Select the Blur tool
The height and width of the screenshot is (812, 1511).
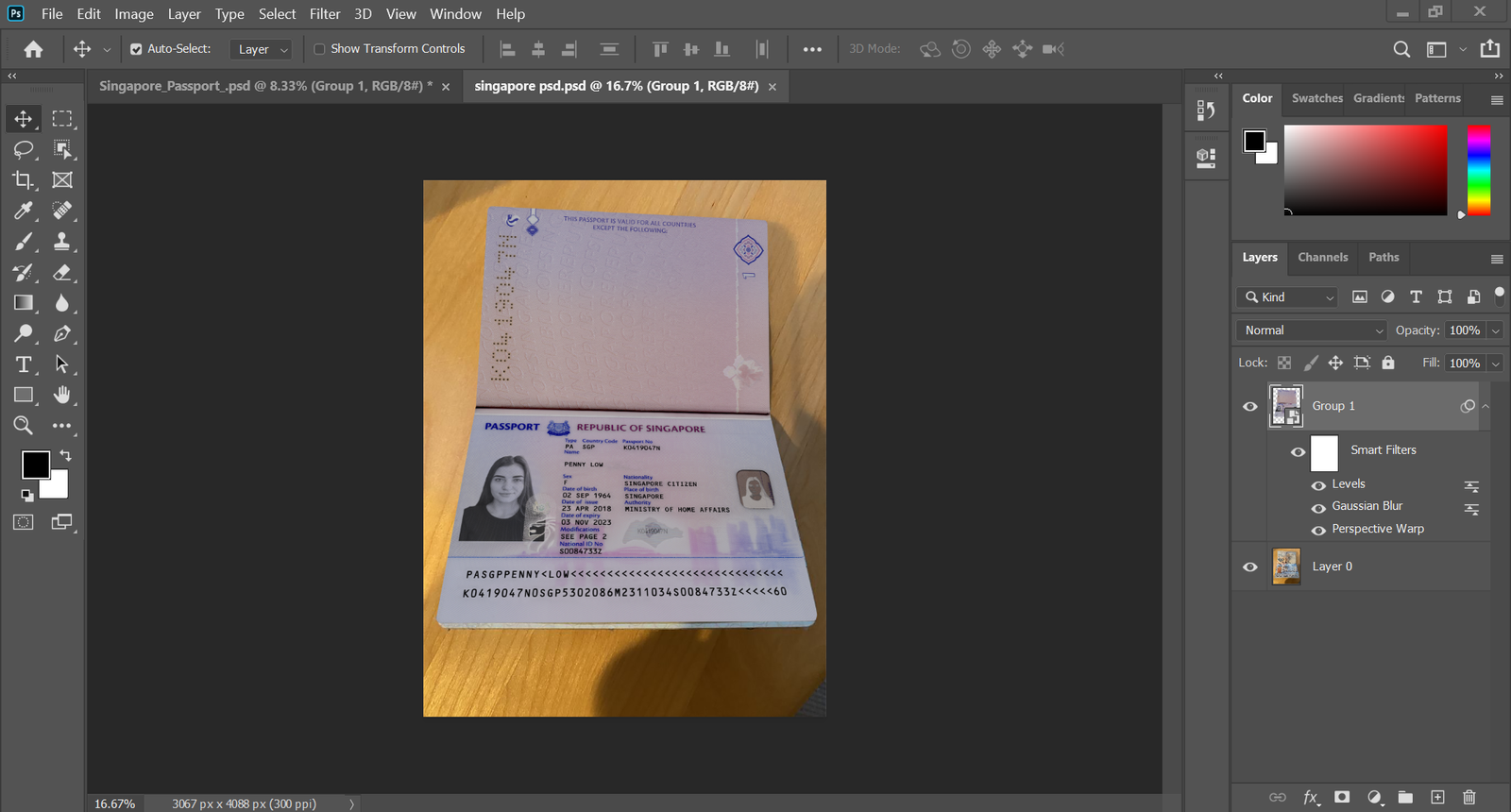point(62,303)
